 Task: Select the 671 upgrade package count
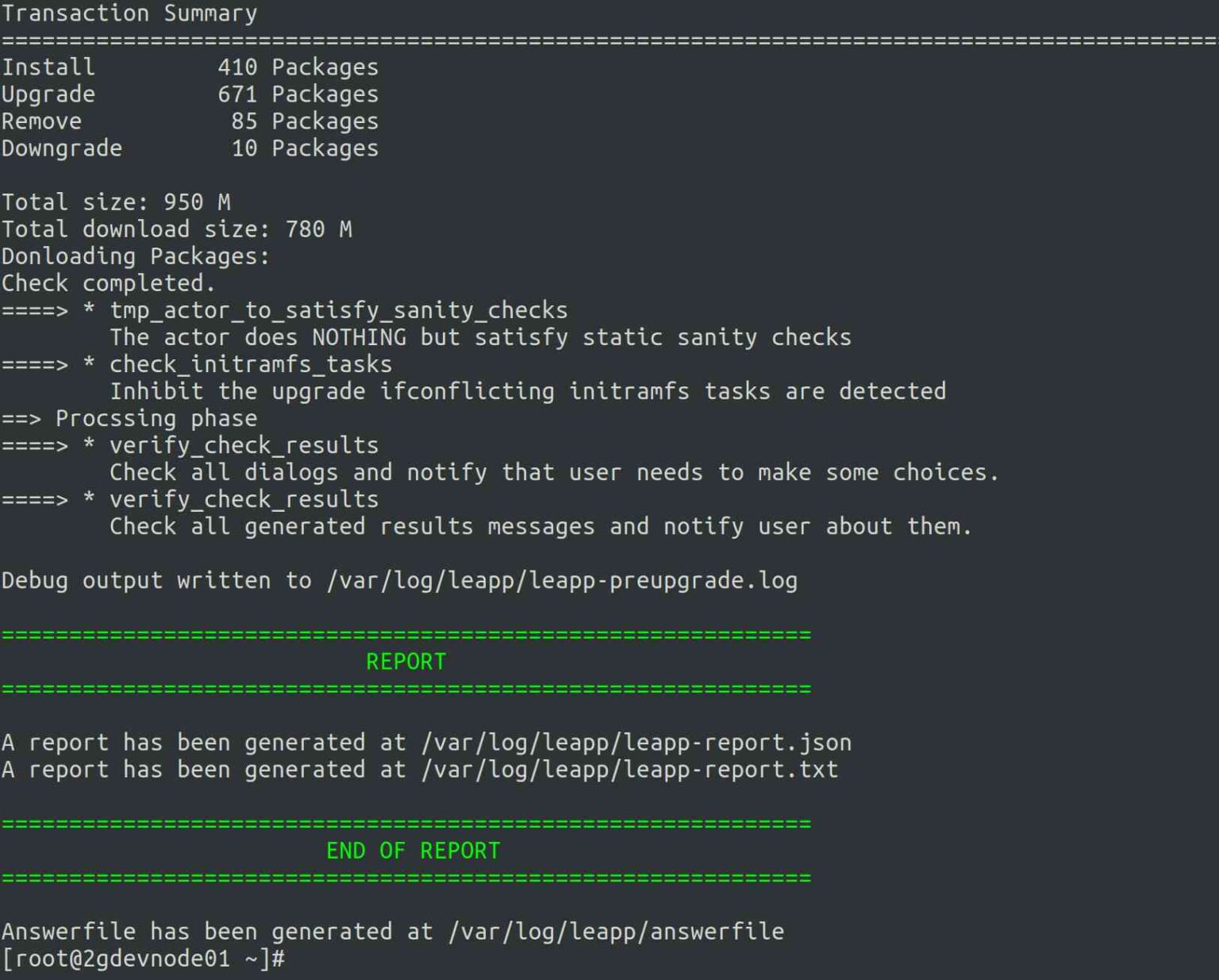[x=237, y=94]
